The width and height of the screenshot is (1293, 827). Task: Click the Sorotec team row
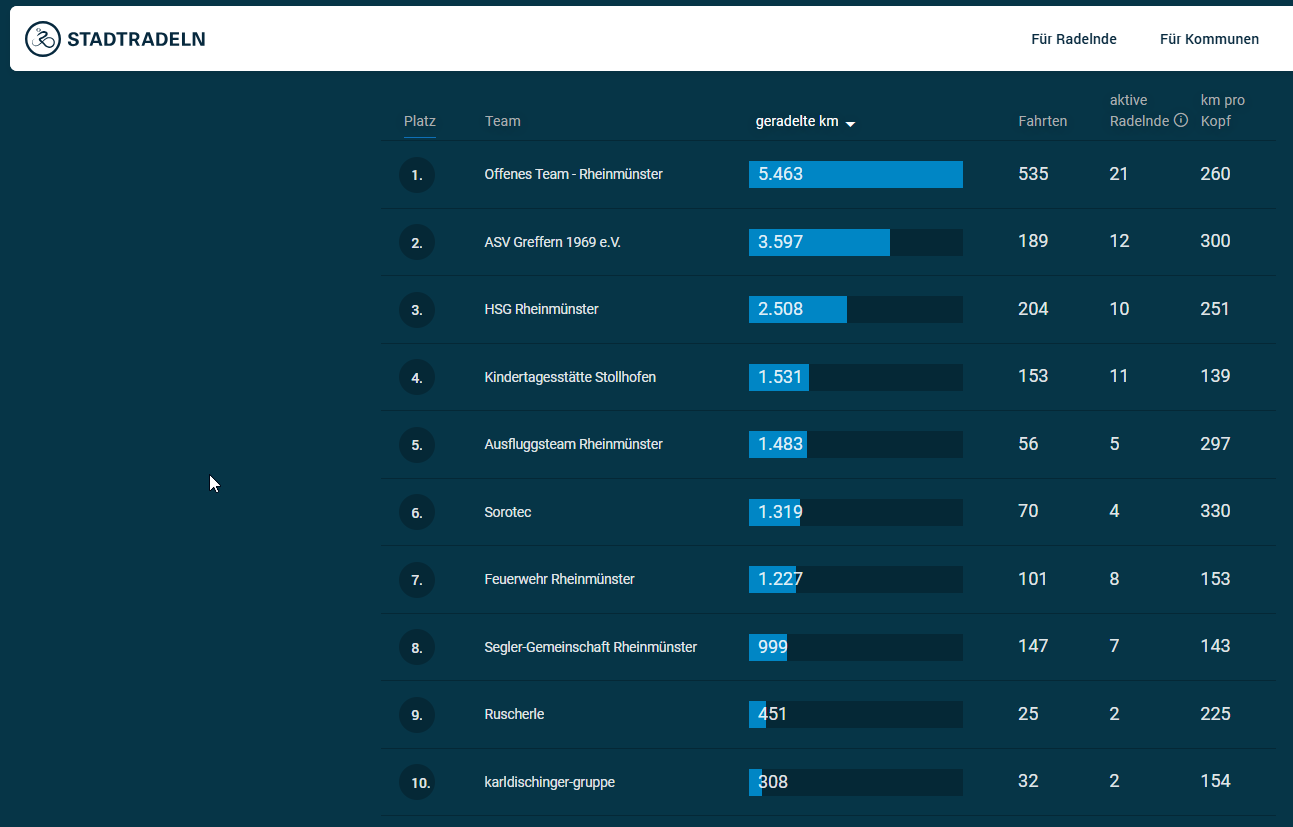pyautogui.click(x=508, y=512)
